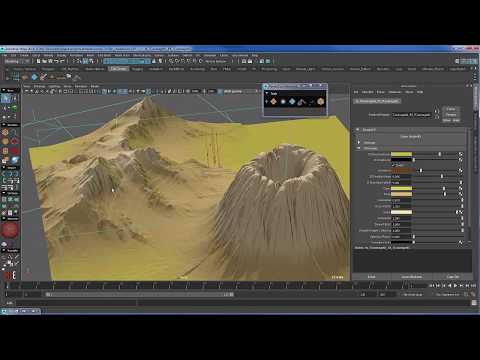Click the Load Attributes button
The height and width of the screenshot is (360, 480).
pos(412,277)
